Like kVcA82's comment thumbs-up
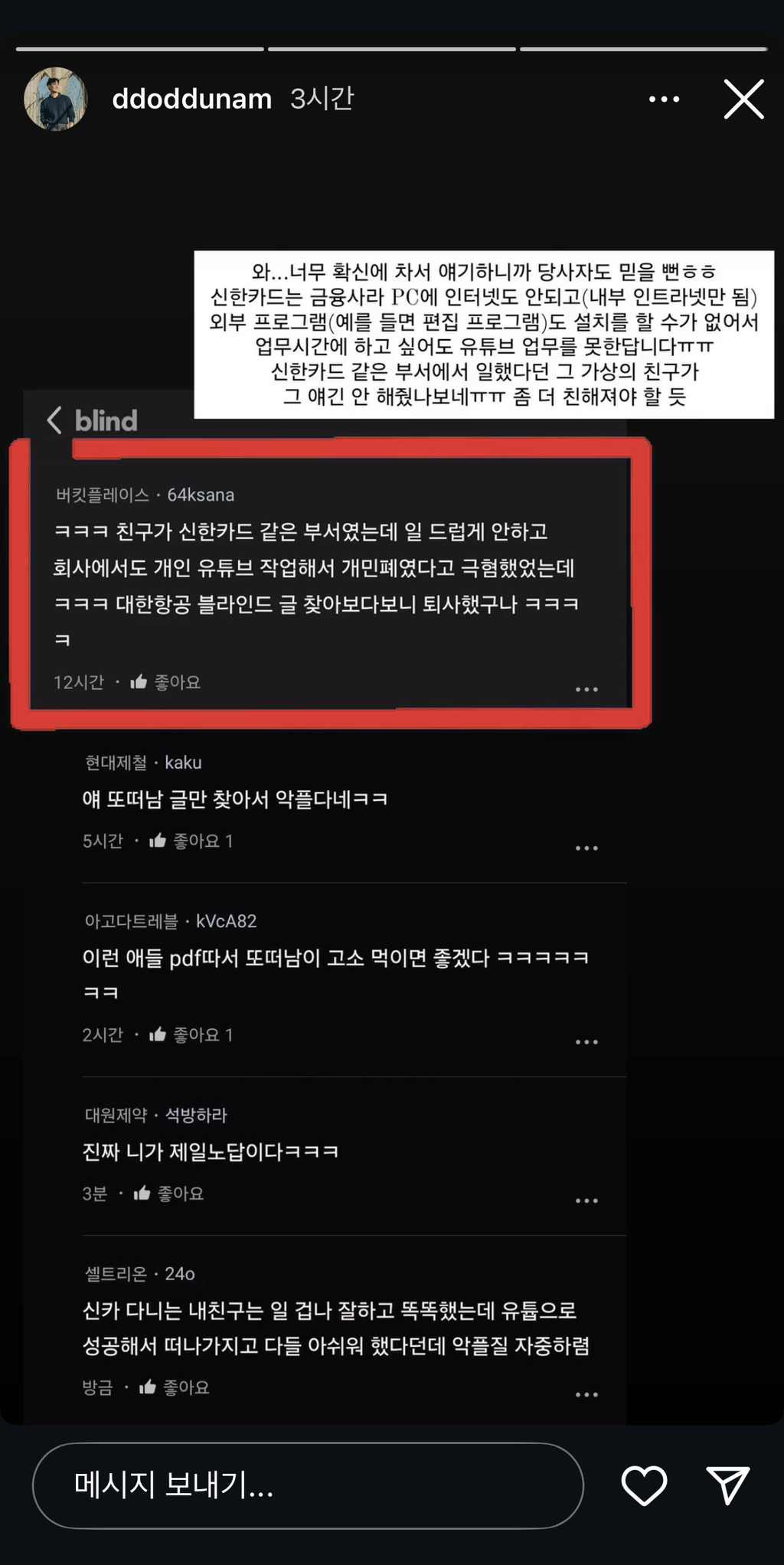784x1565 pixels. (x=158, y=1034)
